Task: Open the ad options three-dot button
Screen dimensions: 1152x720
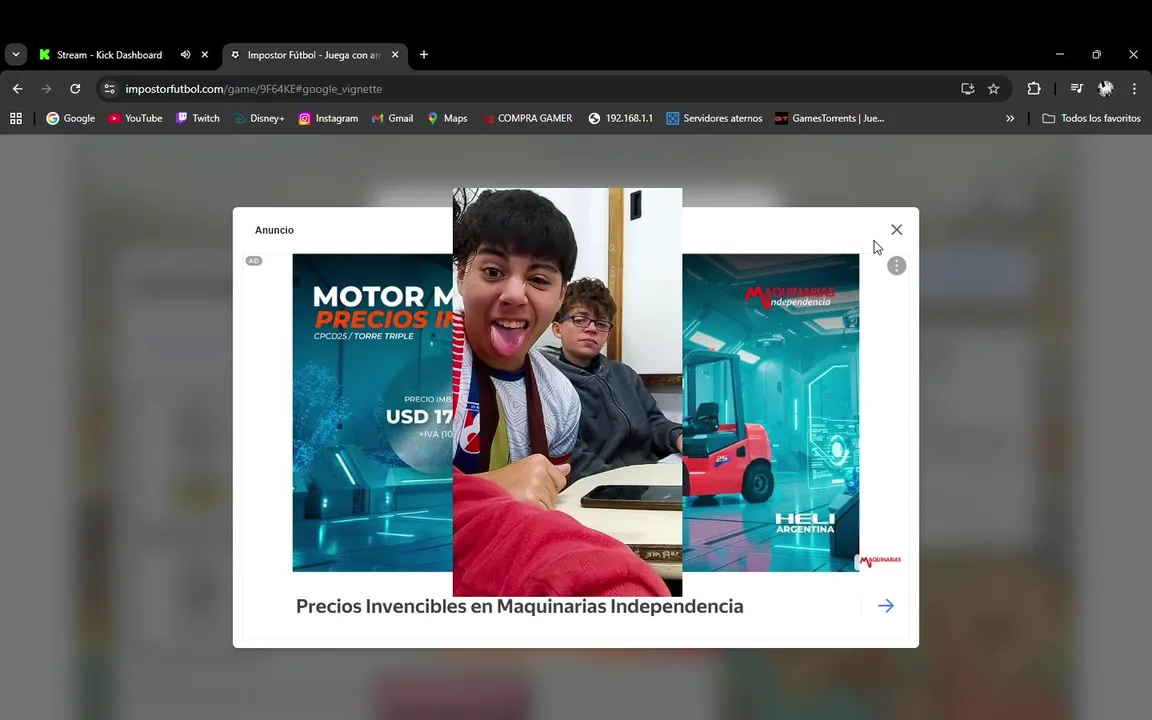Action: click(896, 265)
